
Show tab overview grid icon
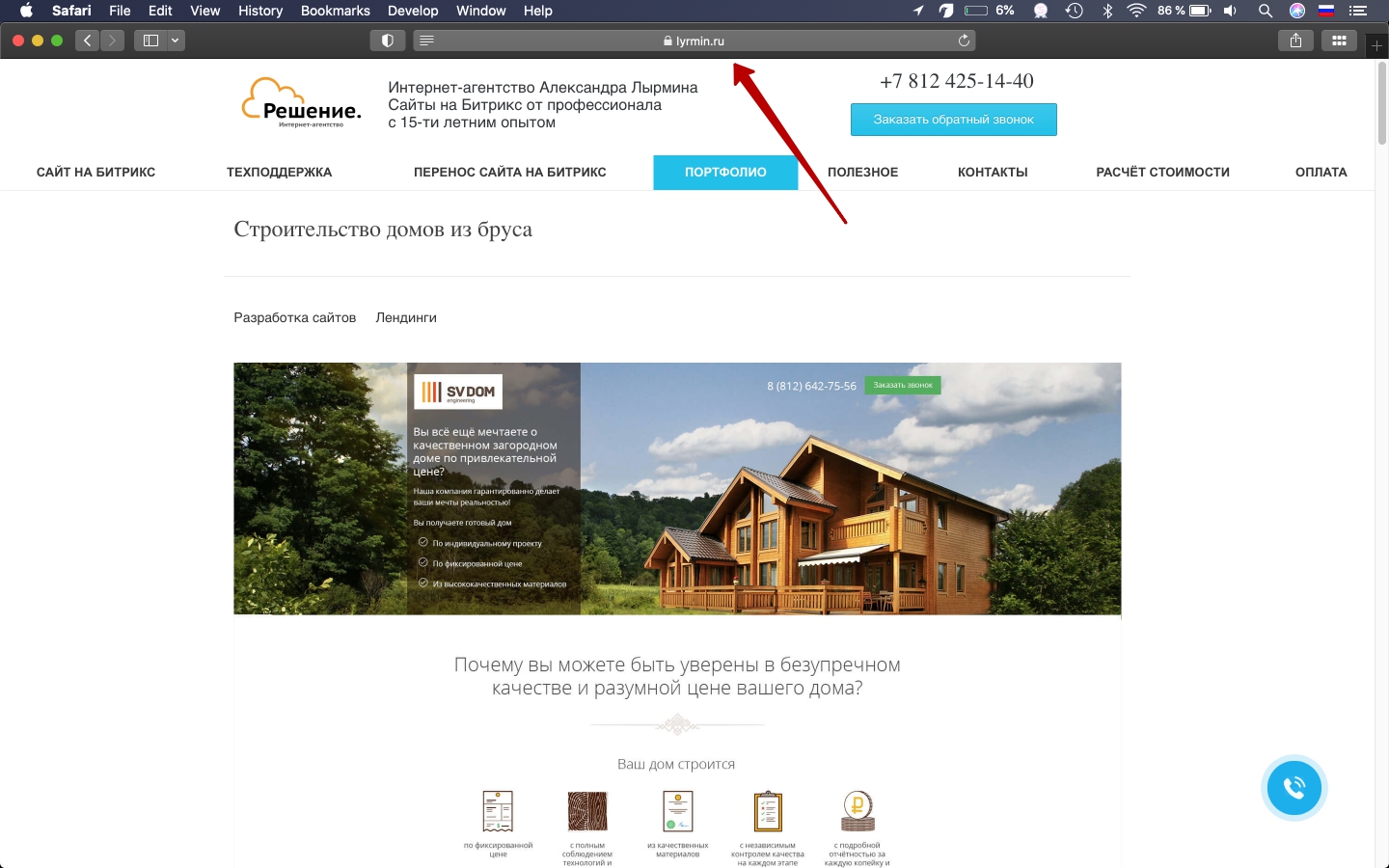[x=1339, y=41]
